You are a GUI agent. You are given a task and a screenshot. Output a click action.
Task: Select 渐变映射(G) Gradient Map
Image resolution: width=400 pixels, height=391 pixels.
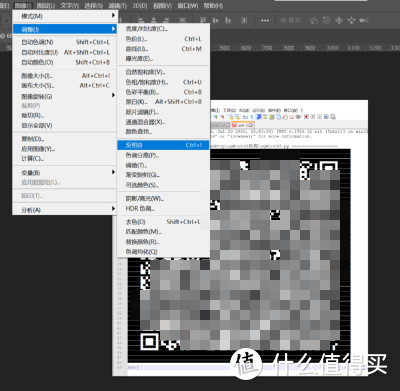coord(163,175)
